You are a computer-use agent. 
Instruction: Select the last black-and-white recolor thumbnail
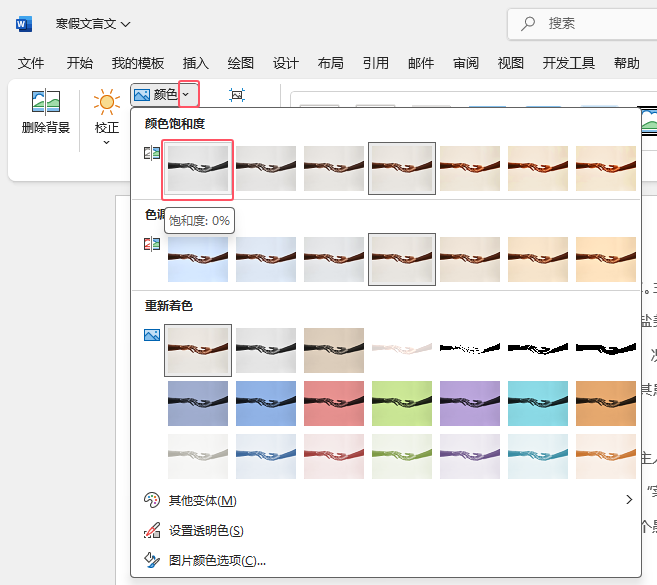tap(606, 350)
